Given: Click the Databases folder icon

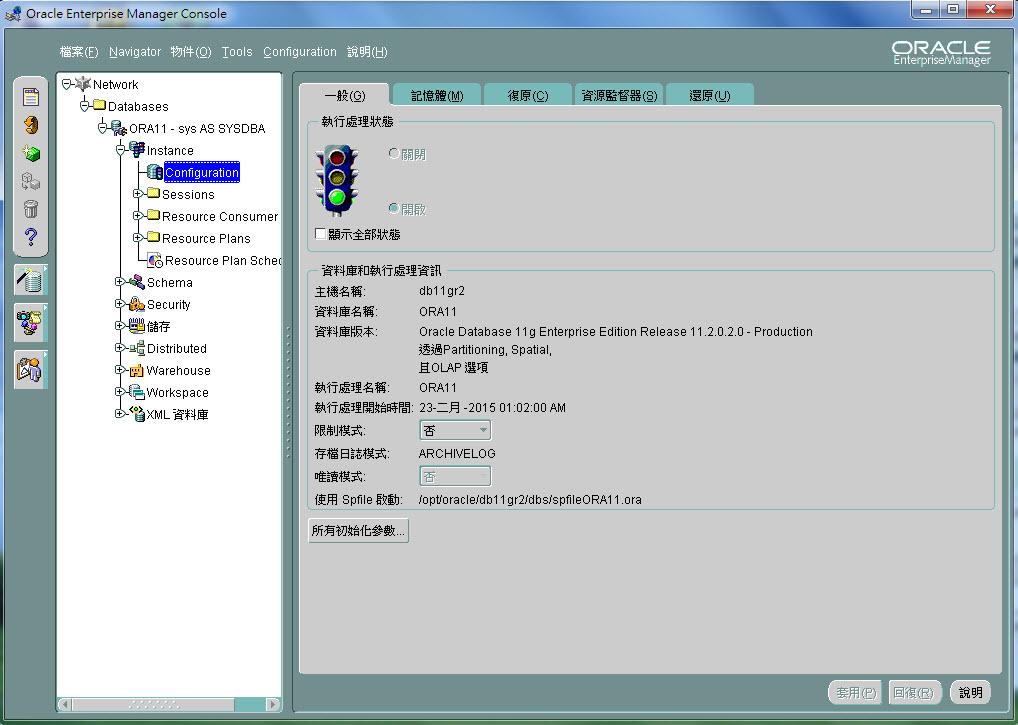Looking at the screenshot, I should 99,105.
